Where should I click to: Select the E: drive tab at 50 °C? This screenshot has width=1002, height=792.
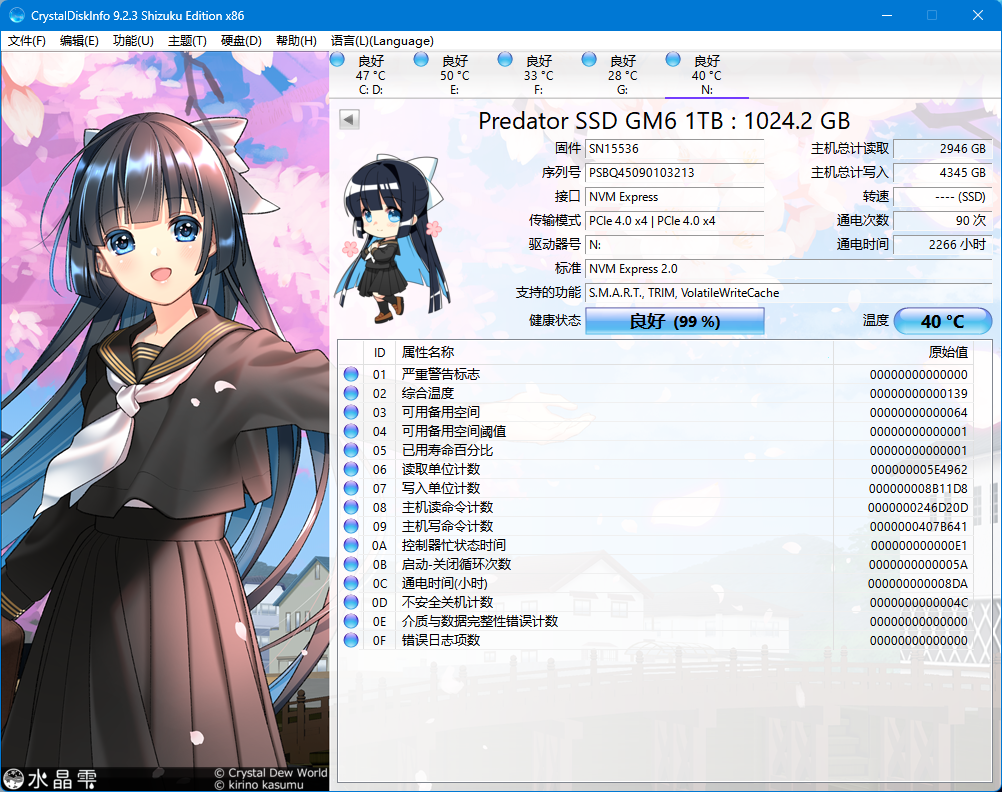[454, 75]
